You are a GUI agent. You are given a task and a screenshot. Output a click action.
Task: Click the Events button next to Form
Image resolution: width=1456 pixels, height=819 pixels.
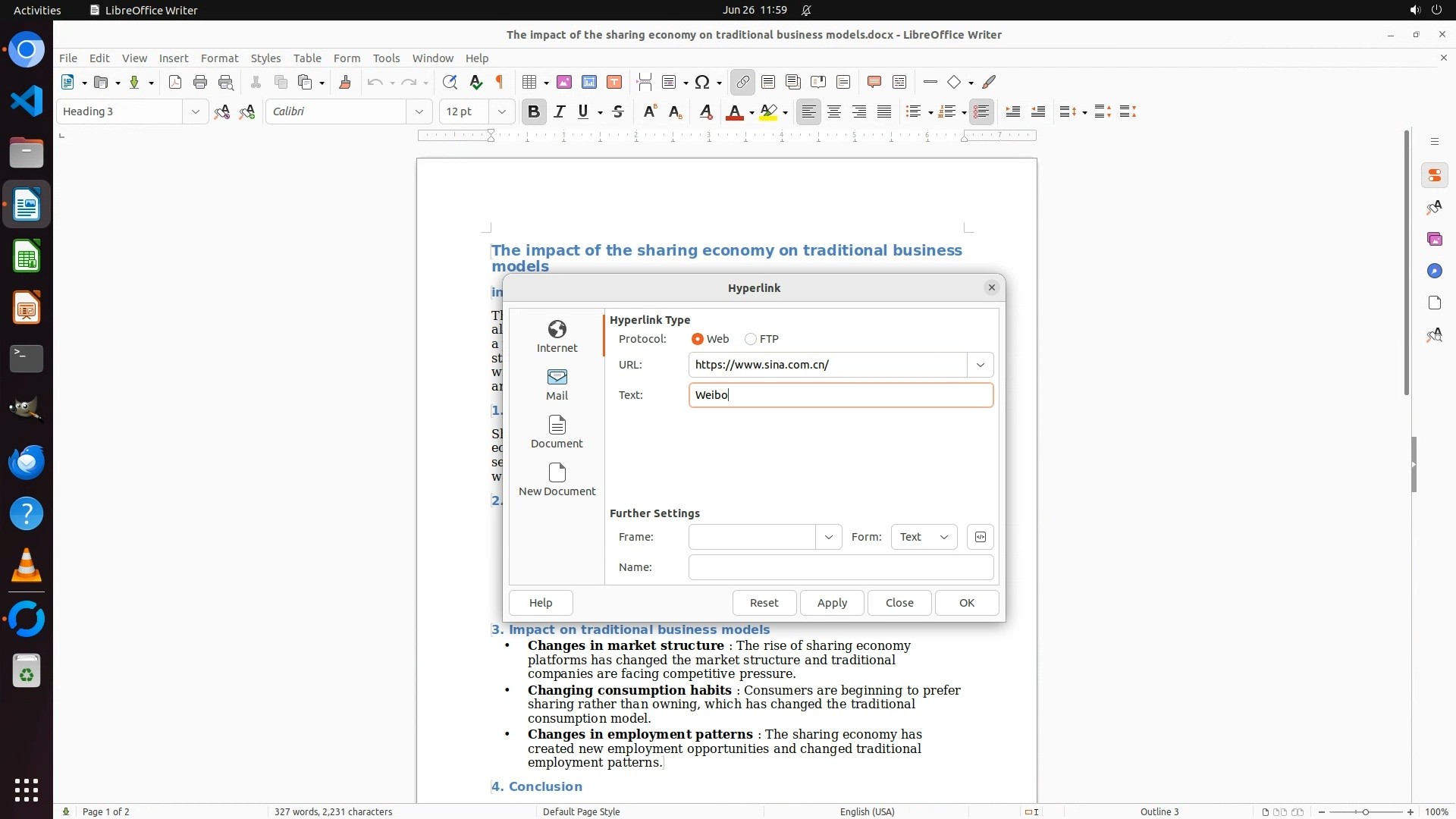pos(980,537)
